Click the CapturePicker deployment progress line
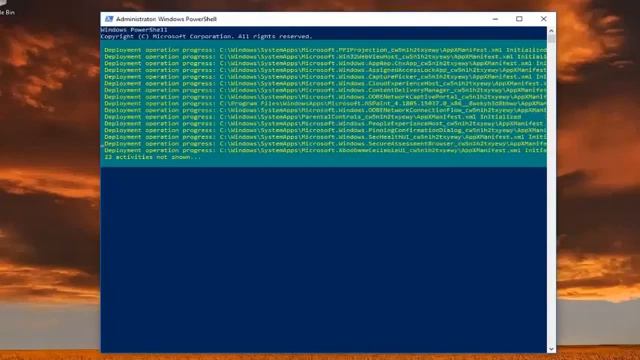The width and height of the screenshot is (640, 360). tap(325, 77)
